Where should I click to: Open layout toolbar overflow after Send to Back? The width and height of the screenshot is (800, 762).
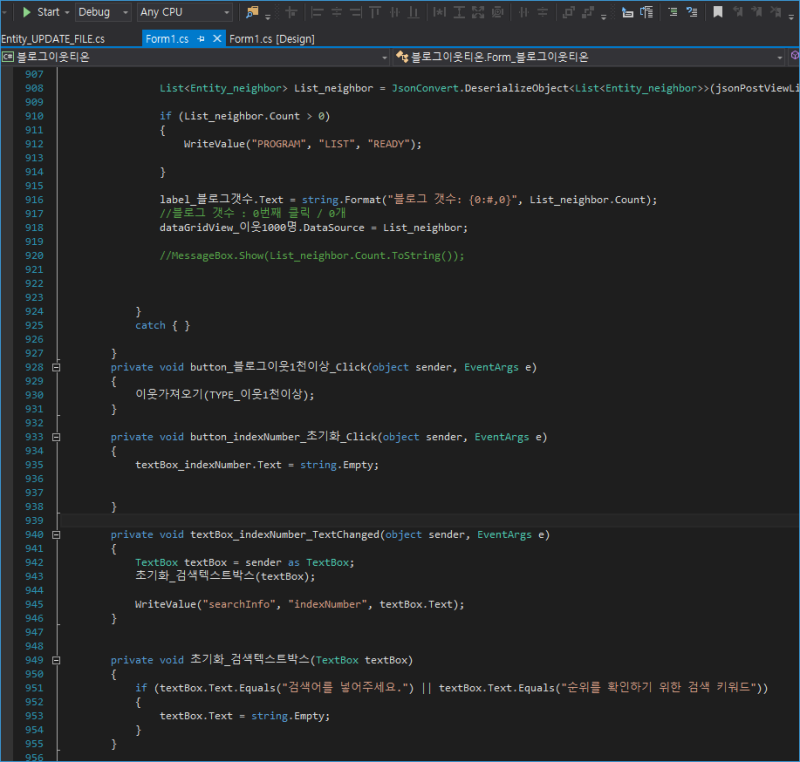604,17
